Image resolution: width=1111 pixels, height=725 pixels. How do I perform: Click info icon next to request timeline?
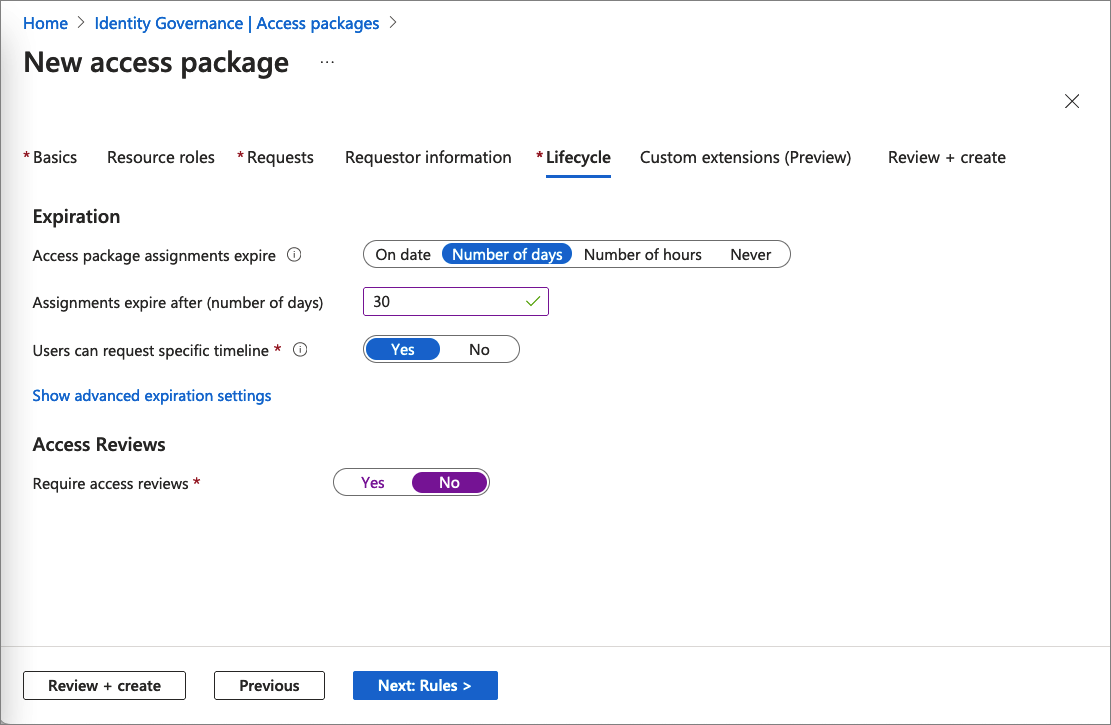pos(300,350)
